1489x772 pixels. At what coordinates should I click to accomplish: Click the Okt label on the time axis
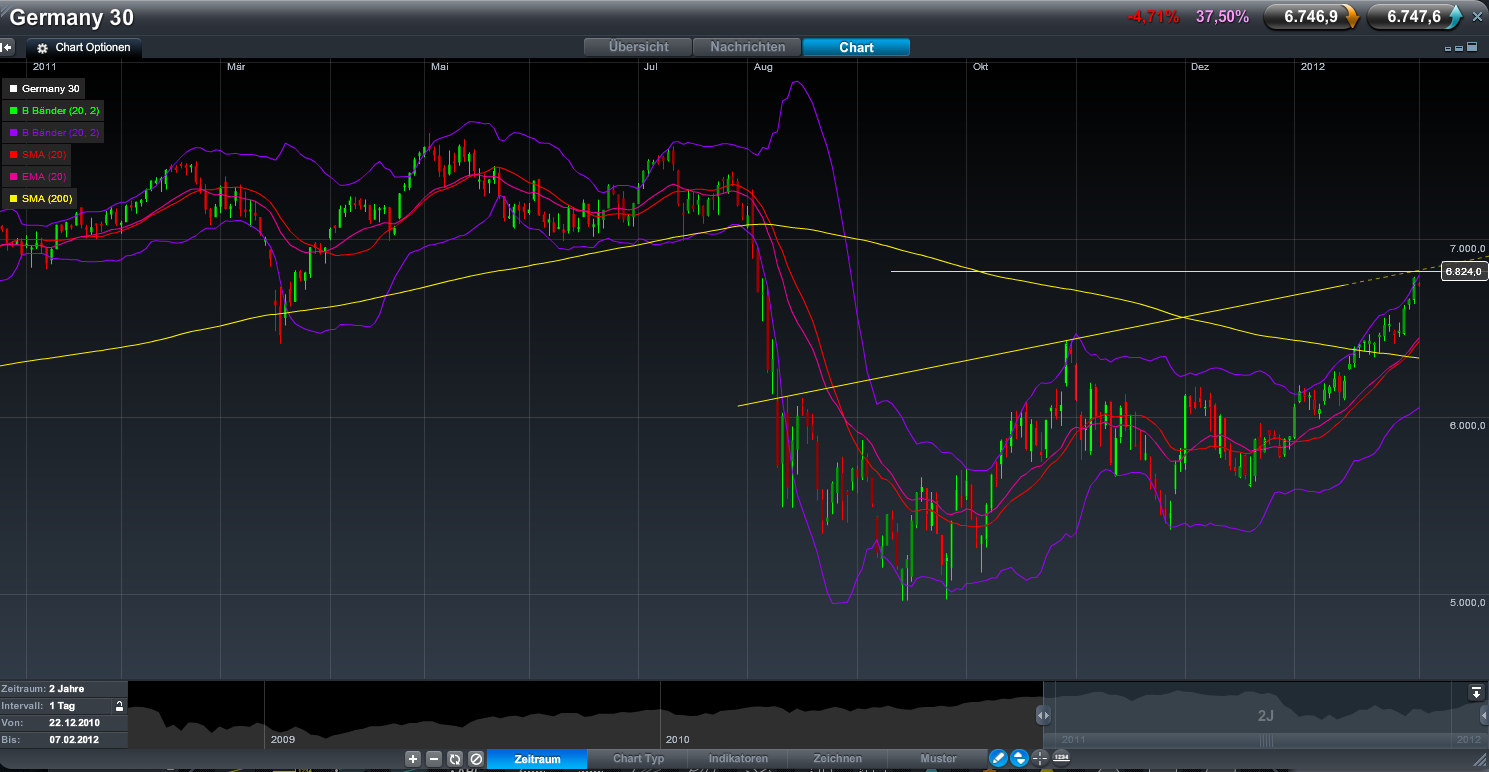980,67
